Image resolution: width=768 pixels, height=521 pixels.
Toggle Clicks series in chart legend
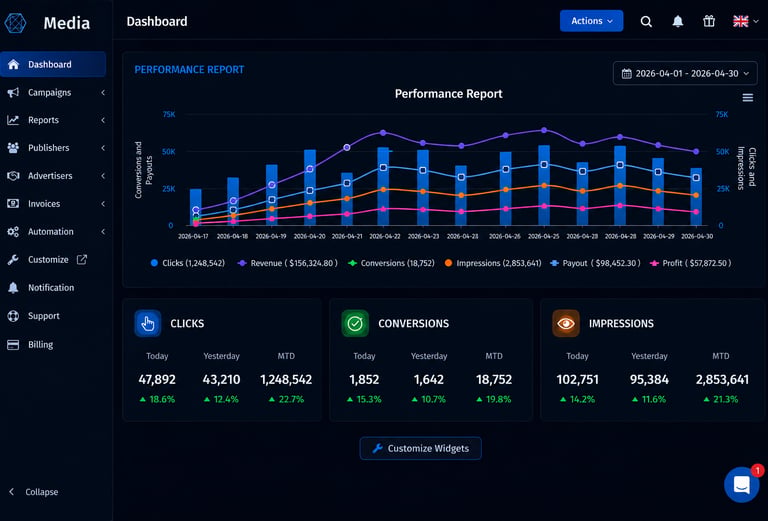point(188,263)
